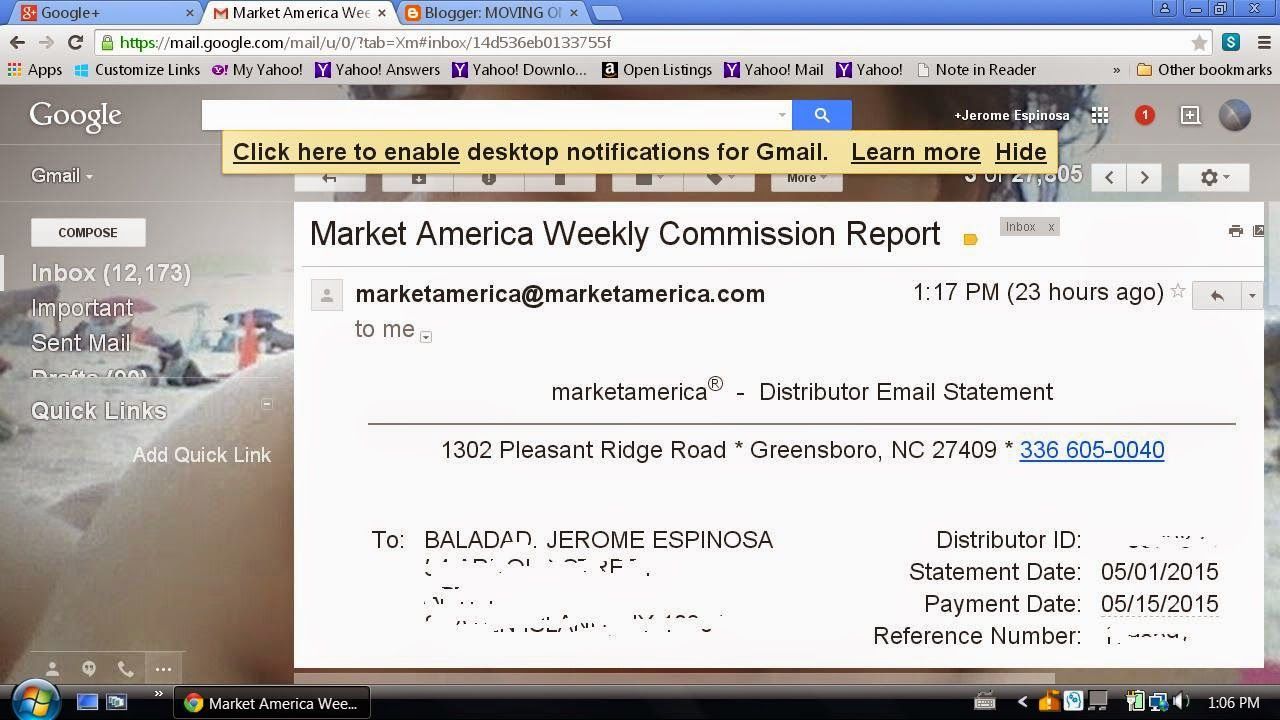Screen dimensions: 1280x720
Task: Open the red notifications badge
Action: pyautogui.click(x=1145, y=115)
